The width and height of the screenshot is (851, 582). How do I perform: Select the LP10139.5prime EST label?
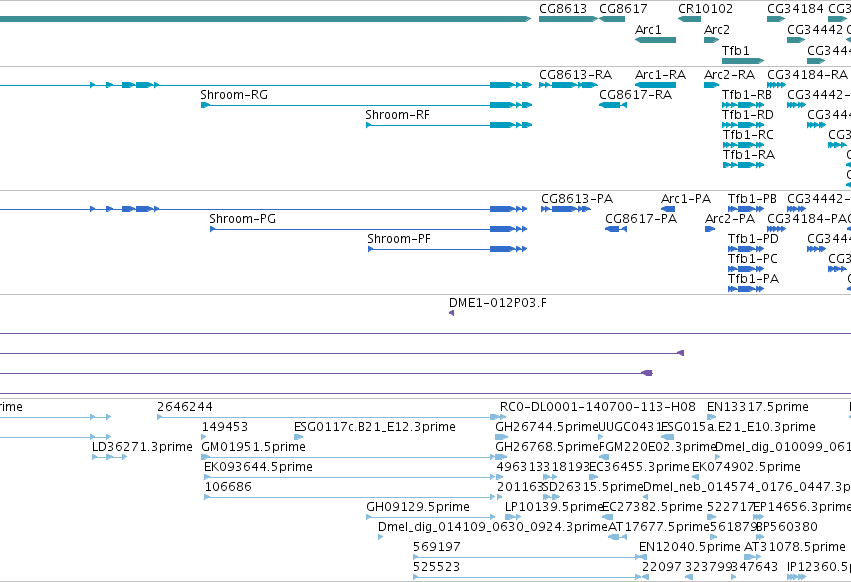pos(554,507)
